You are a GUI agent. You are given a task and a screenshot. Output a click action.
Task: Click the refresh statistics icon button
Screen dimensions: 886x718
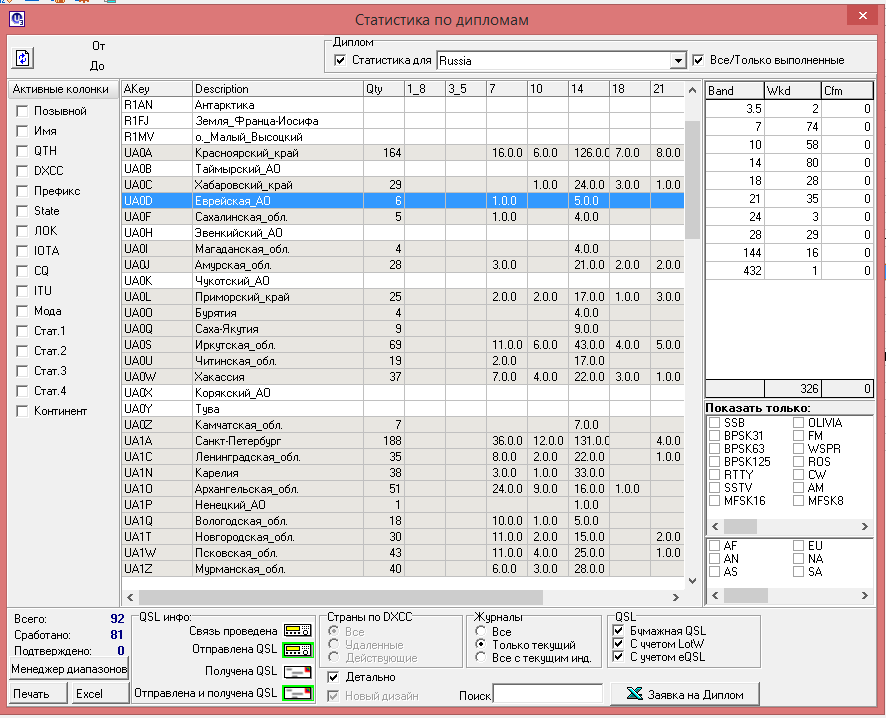(23, 57)
